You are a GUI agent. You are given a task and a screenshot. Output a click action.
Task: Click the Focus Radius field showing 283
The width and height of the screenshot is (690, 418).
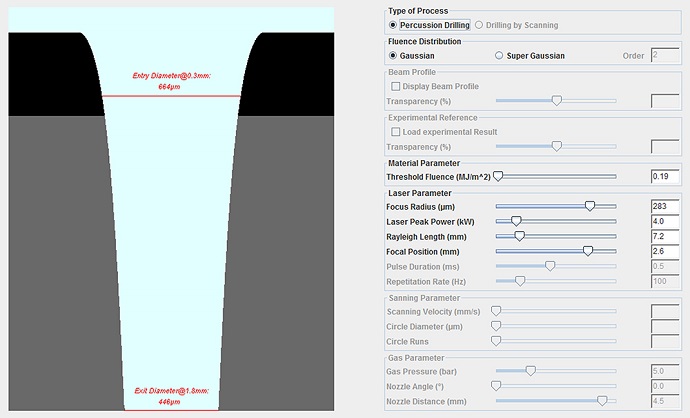(x=665, y=206)
